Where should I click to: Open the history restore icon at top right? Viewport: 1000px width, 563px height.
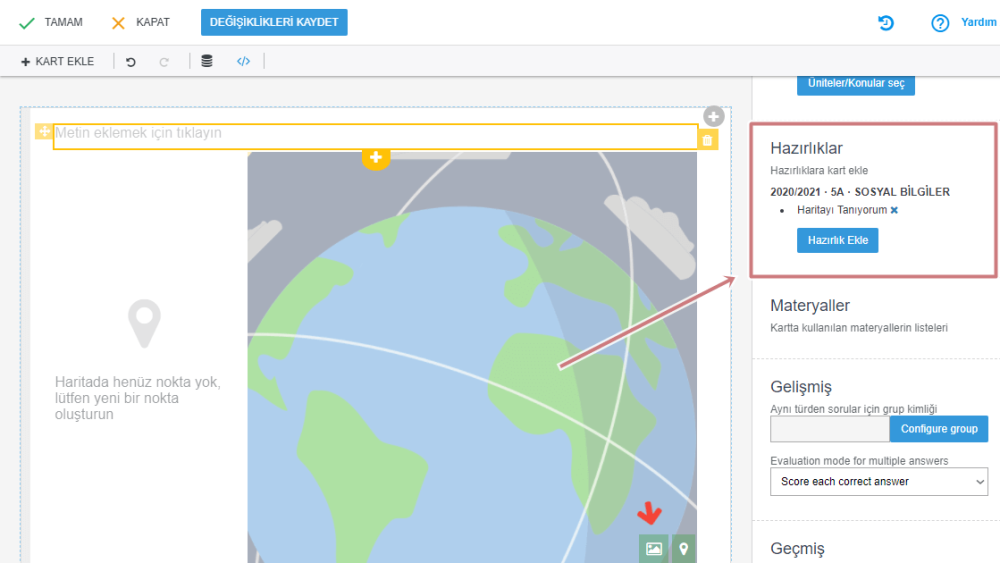886,23
